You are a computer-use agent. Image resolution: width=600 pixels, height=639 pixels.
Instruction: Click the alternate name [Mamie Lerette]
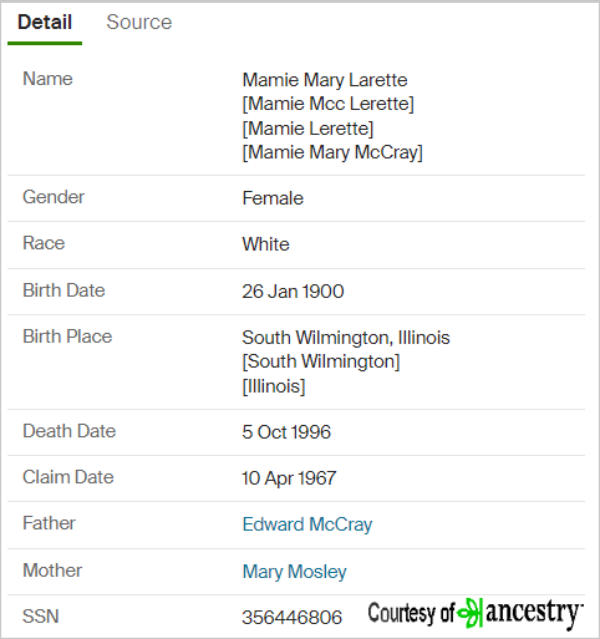tap(308, 128)
